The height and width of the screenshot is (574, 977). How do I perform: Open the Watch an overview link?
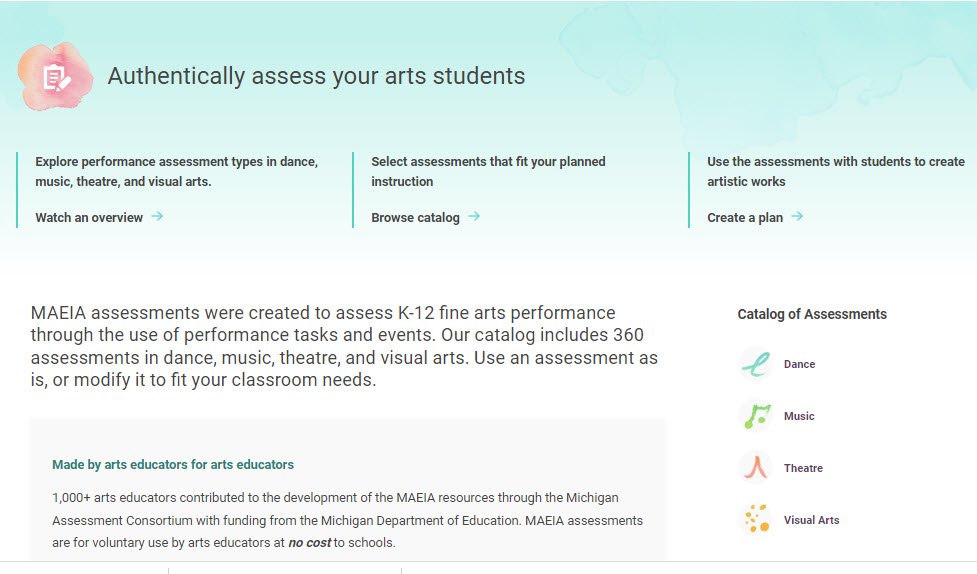pos(89,218)
